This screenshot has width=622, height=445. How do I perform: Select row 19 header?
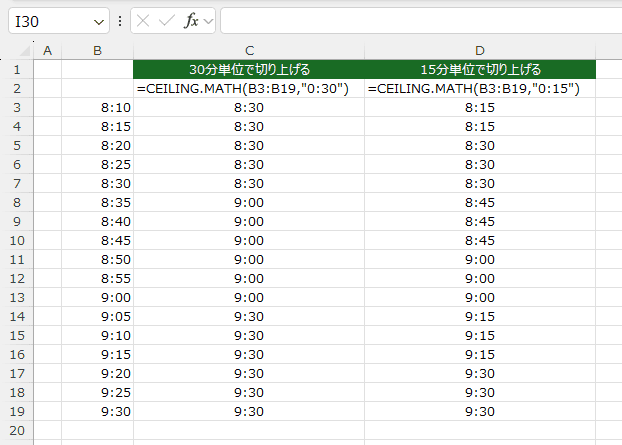(x=17, y=410)
